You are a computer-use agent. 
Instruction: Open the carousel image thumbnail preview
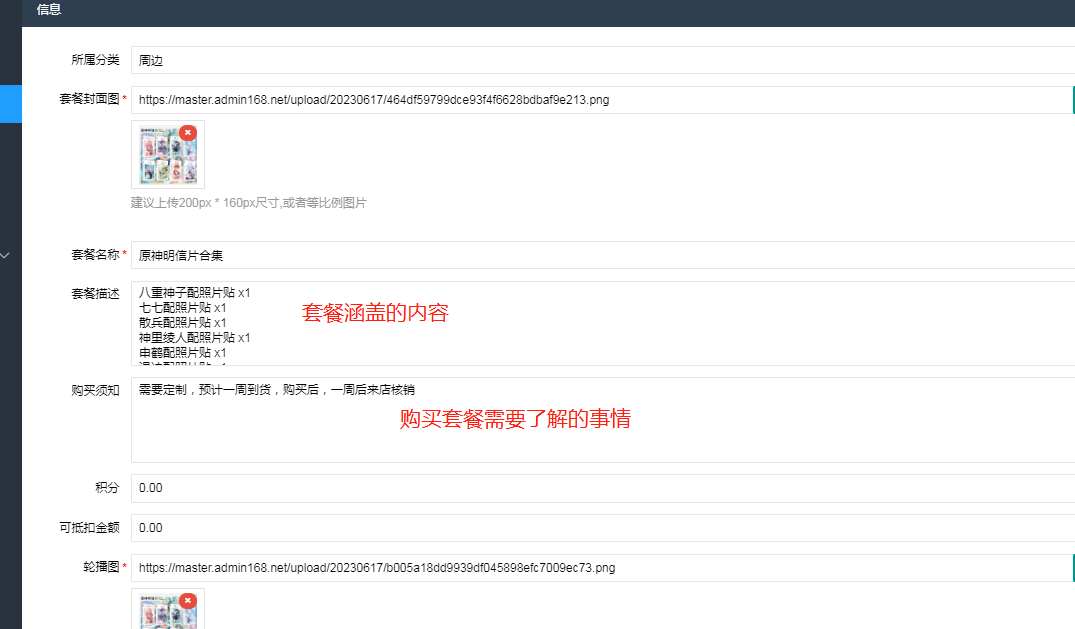click(x=167, y=609)
